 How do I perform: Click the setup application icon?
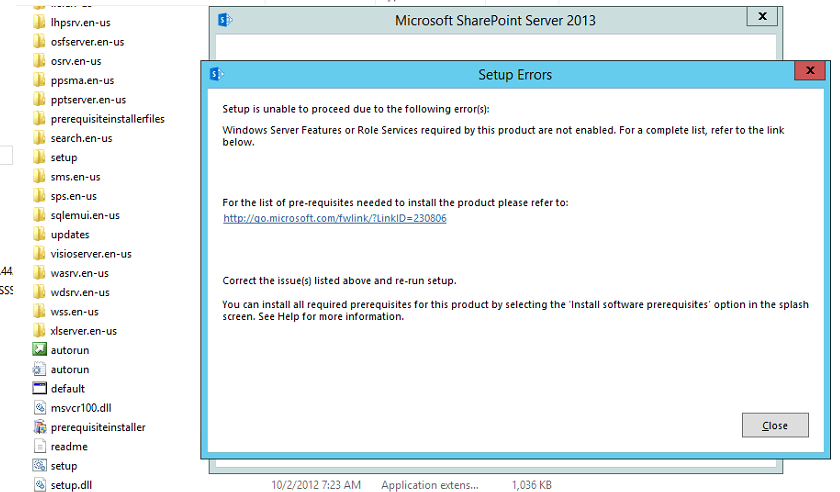pyautogui.click(x=40, y=466)
